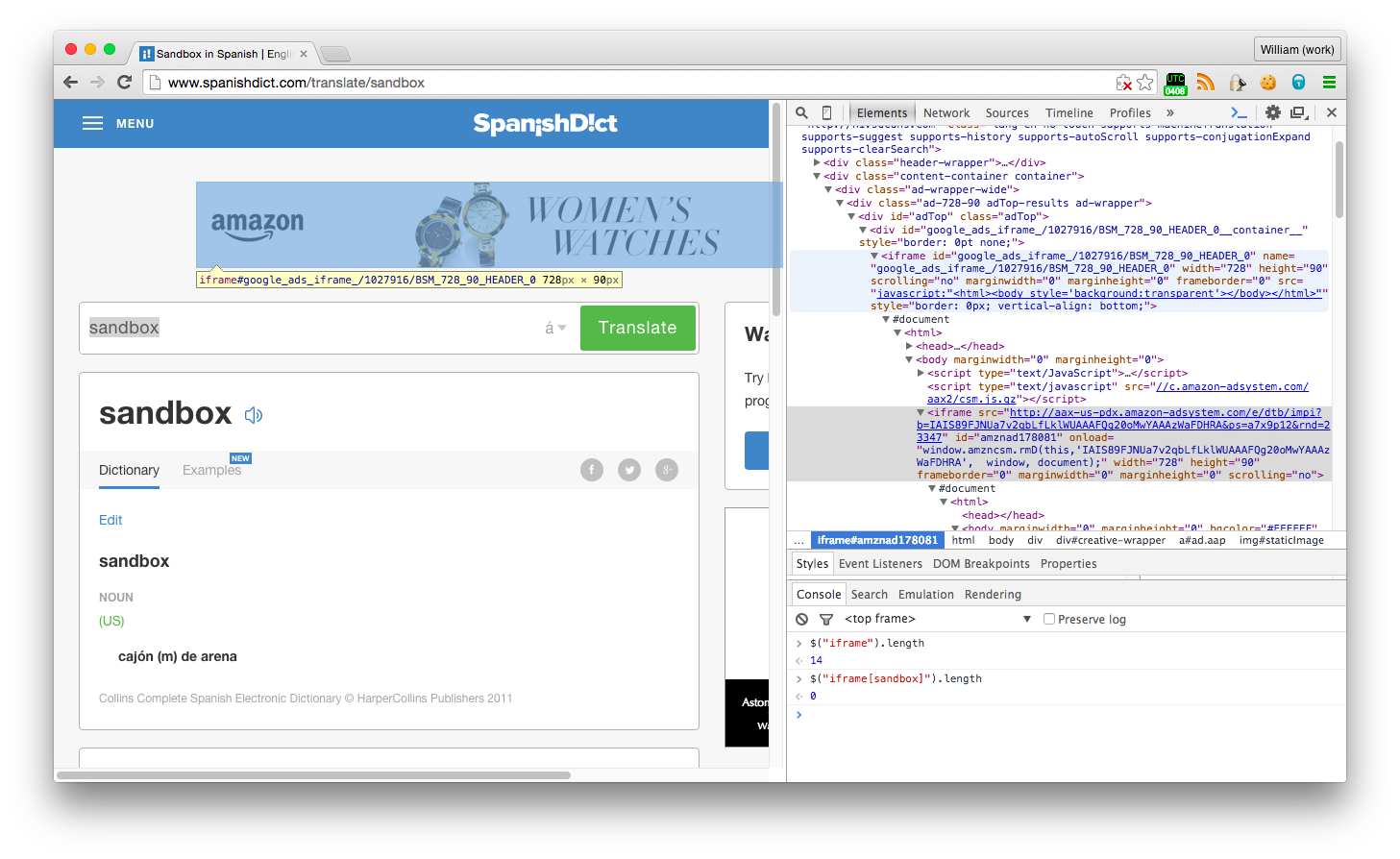Screen dimensions: 1400x859
Task: Switch to Timeline tab
Action: (1069, 112)
